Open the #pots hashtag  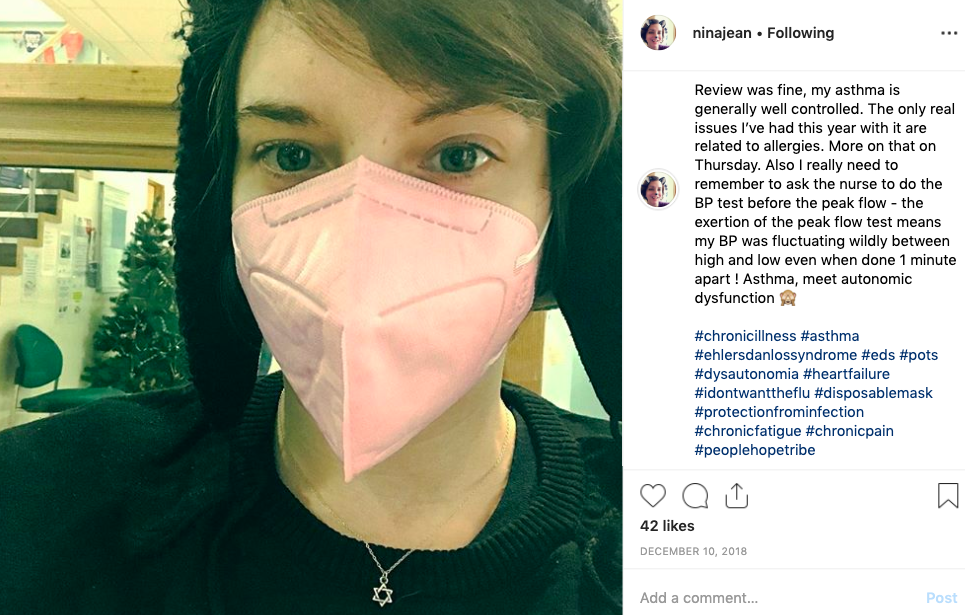coord(918,355)
